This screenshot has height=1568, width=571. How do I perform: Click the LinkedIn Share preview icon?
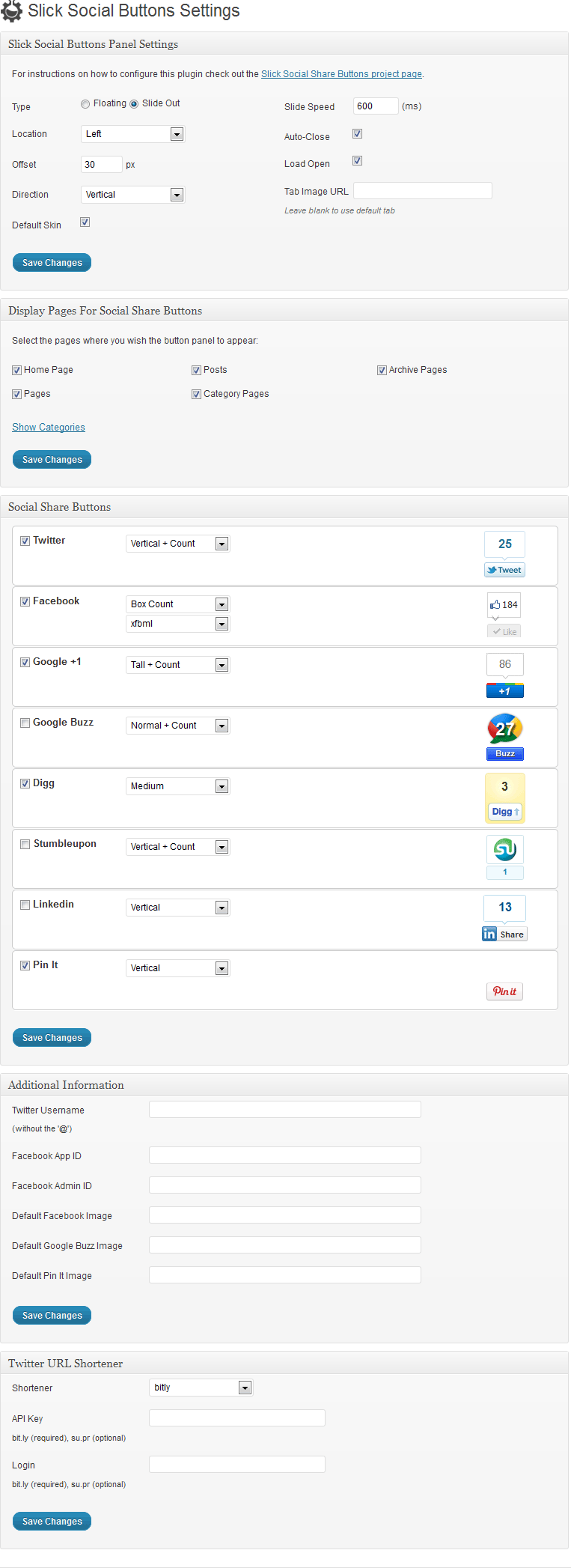(505, 918)
